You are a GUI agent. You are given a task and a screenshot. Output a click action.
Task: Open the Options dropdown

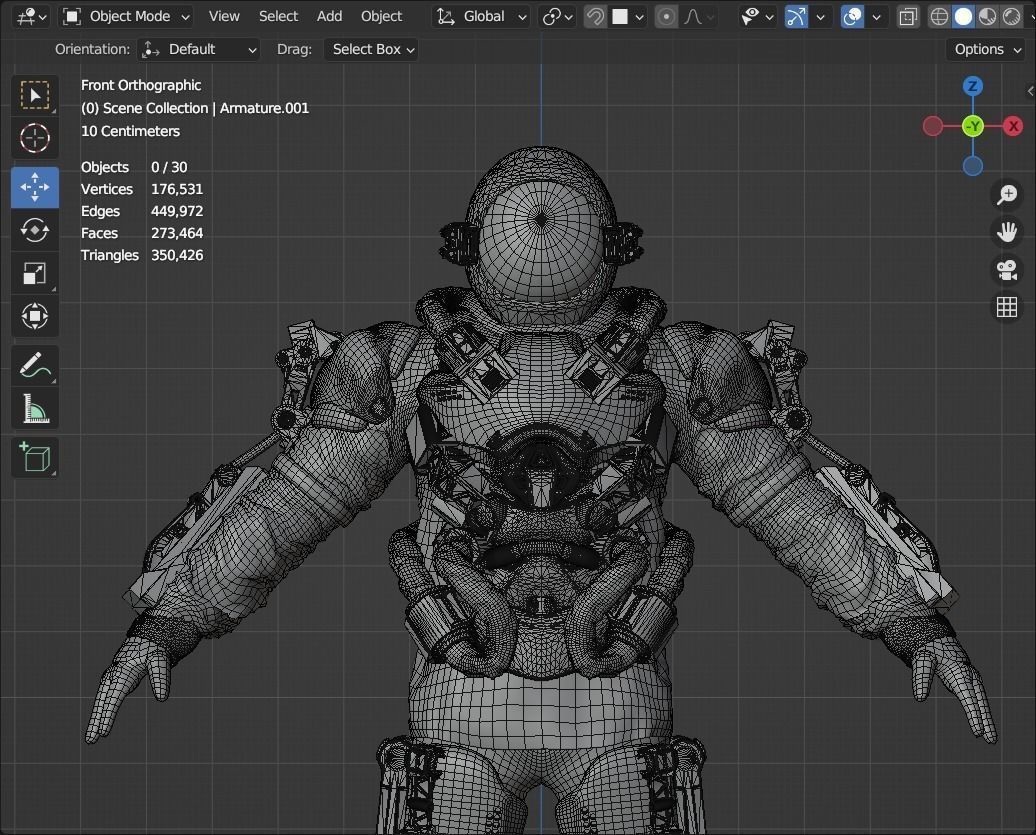point(988,50)
